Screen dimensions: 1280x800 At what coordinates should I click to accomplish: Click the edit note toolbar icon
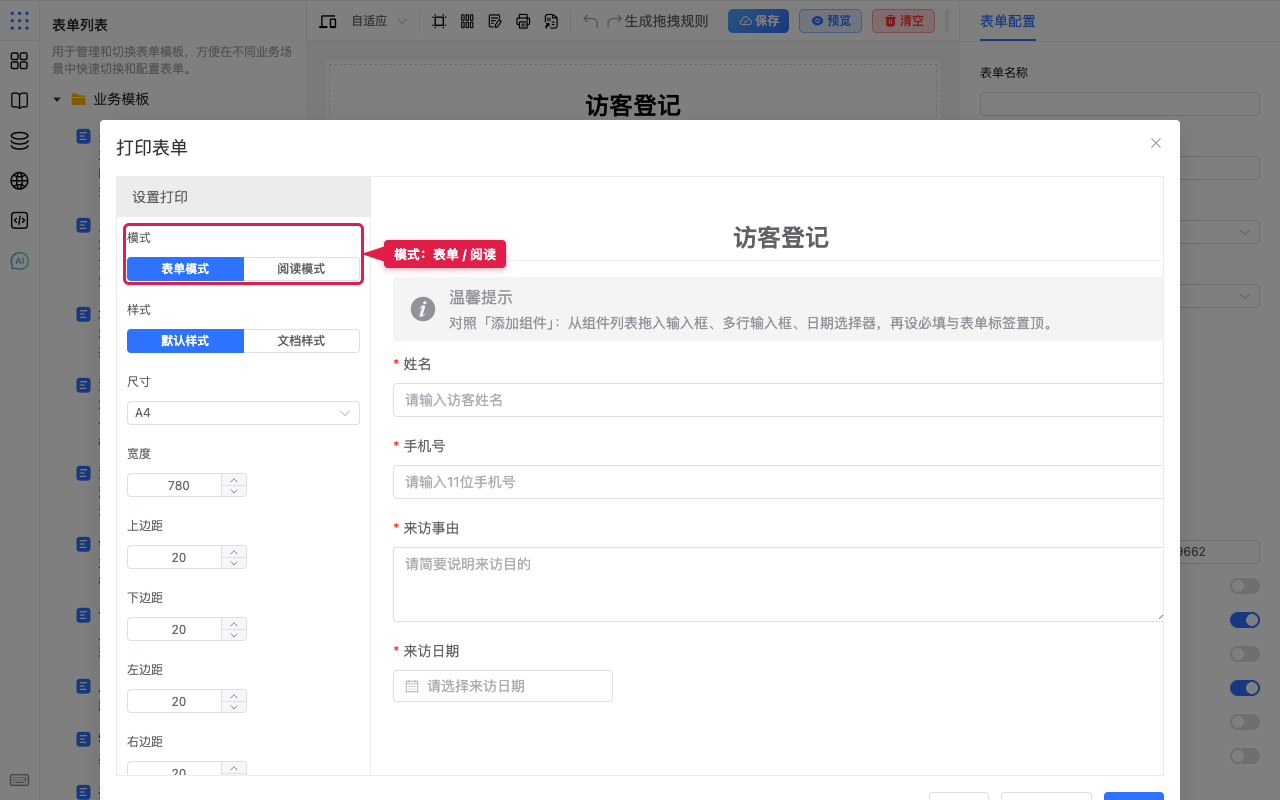pos(495,21)
